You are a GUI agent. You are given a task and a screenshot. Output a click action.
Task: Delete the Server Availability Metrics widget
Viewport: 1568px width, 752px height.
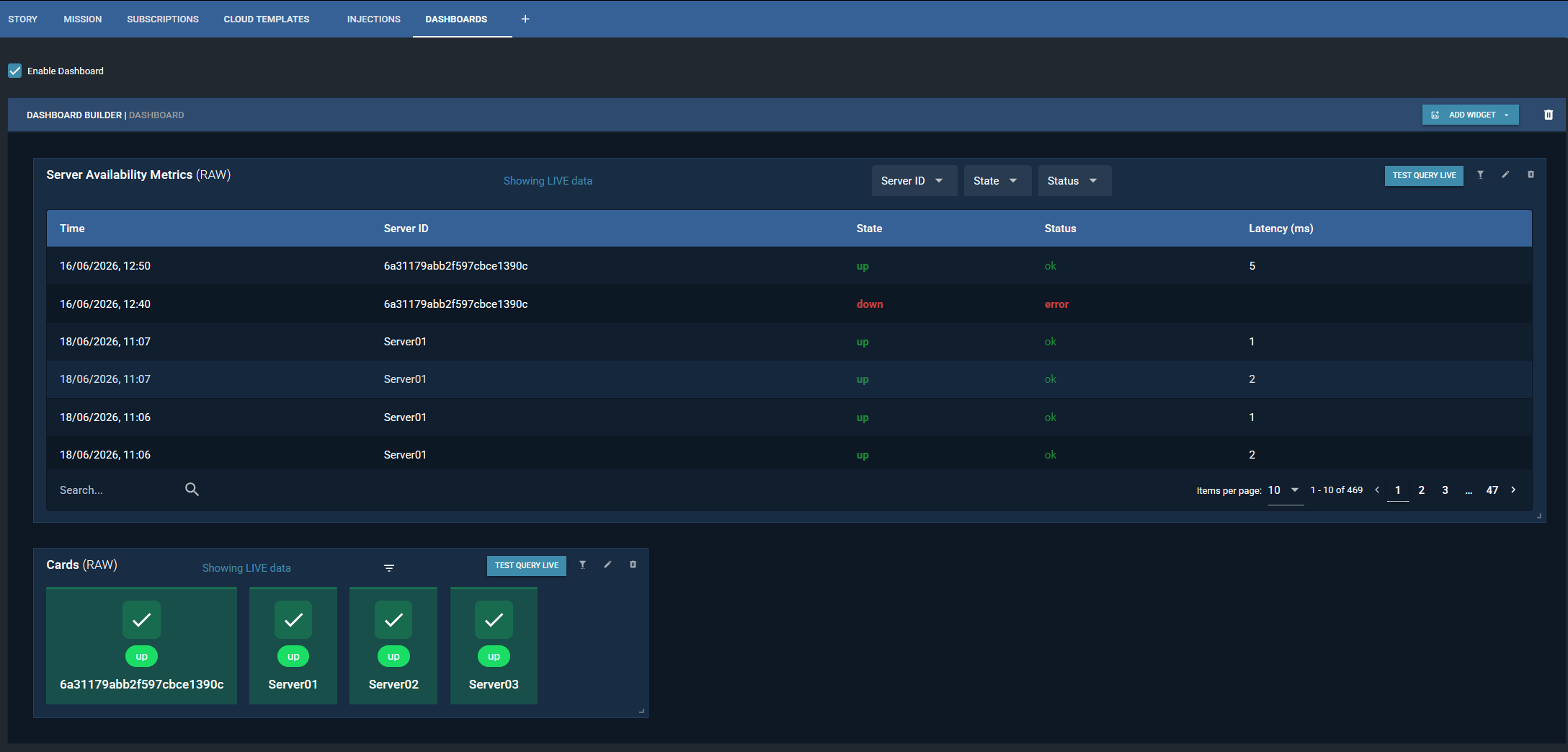coord(1531,174)
